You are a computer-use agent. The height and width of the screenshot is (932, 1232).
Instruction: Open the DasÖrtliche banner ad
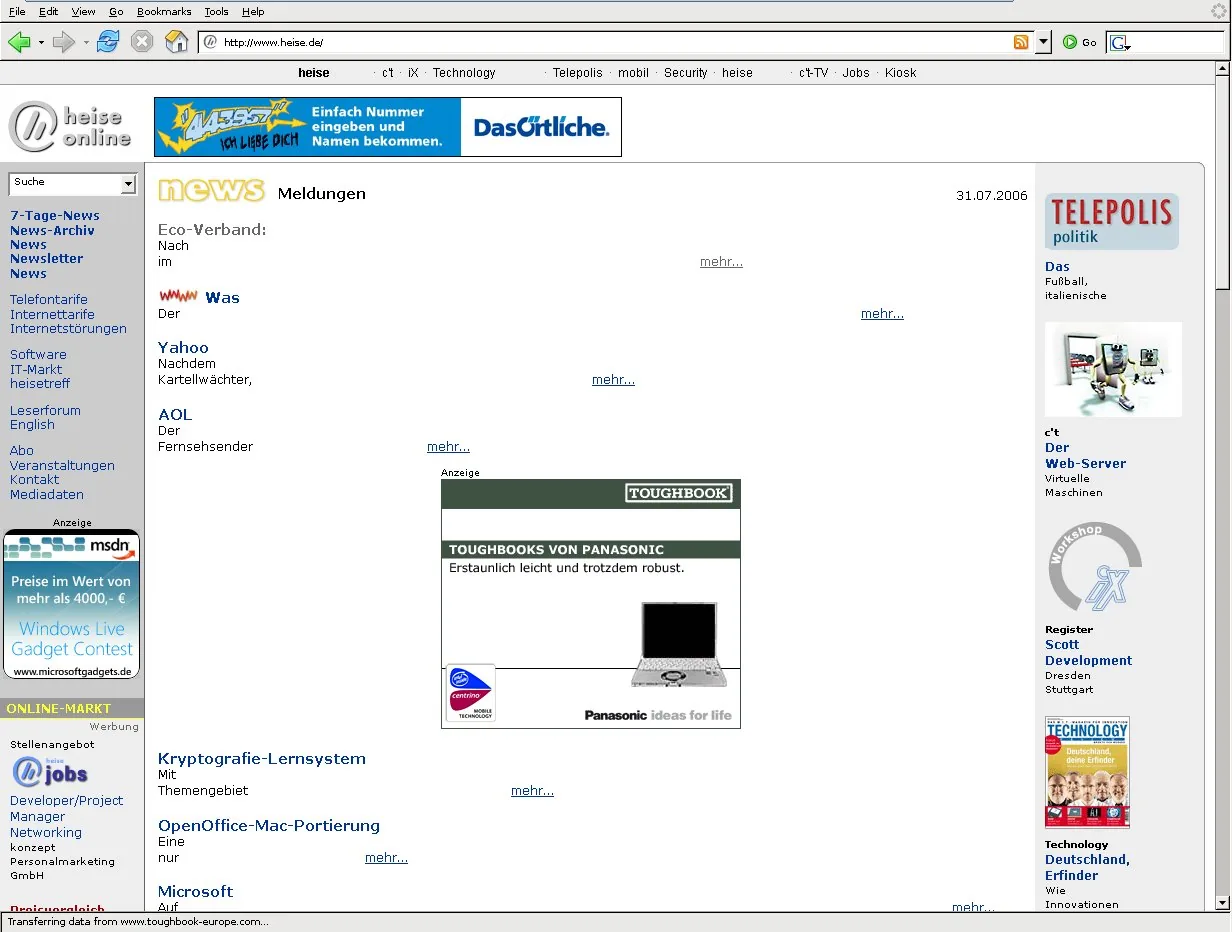(x=388, y=127)
